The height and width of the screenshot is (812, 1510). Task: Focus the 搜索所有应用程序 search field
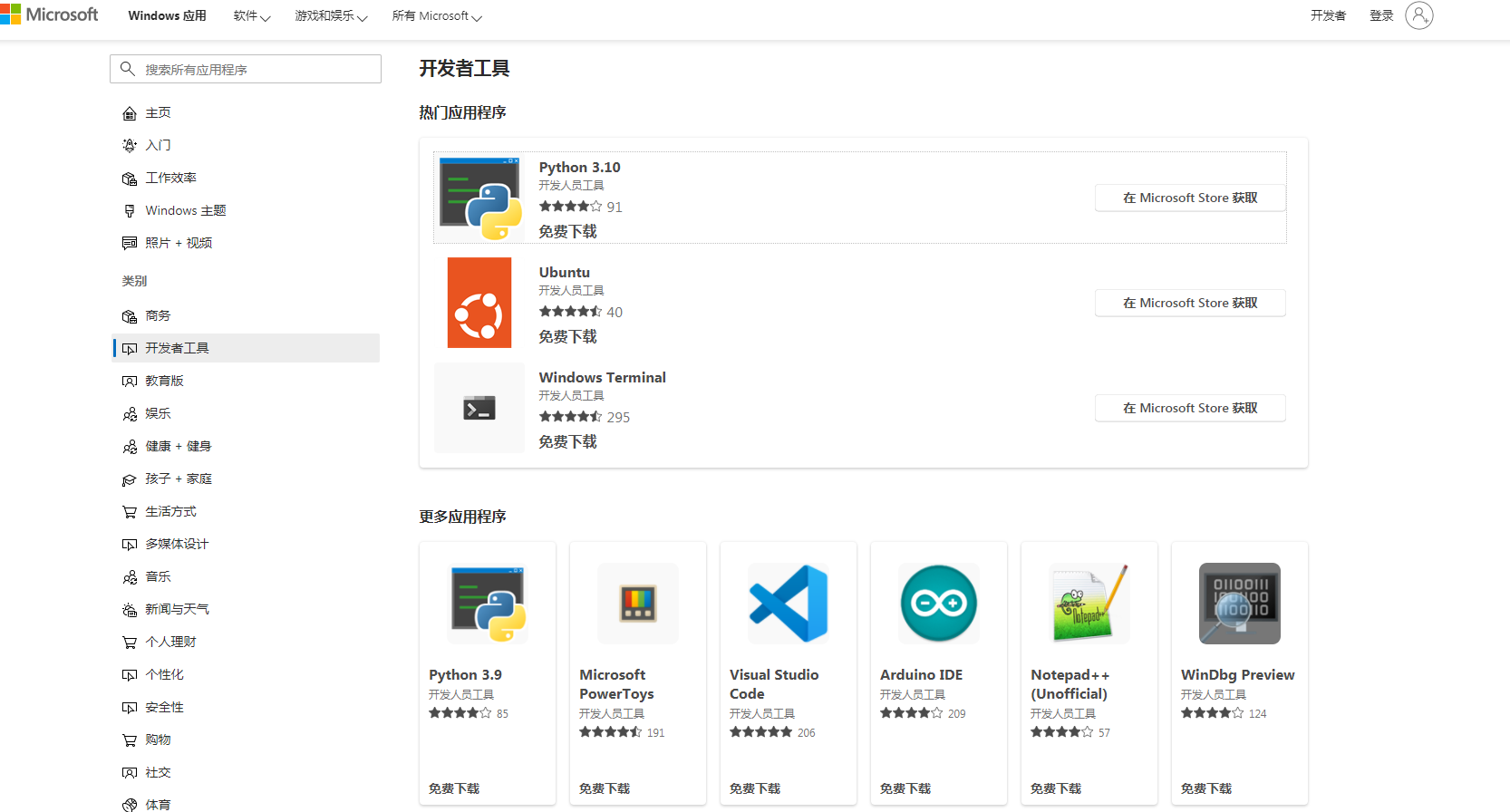point(246,69)
